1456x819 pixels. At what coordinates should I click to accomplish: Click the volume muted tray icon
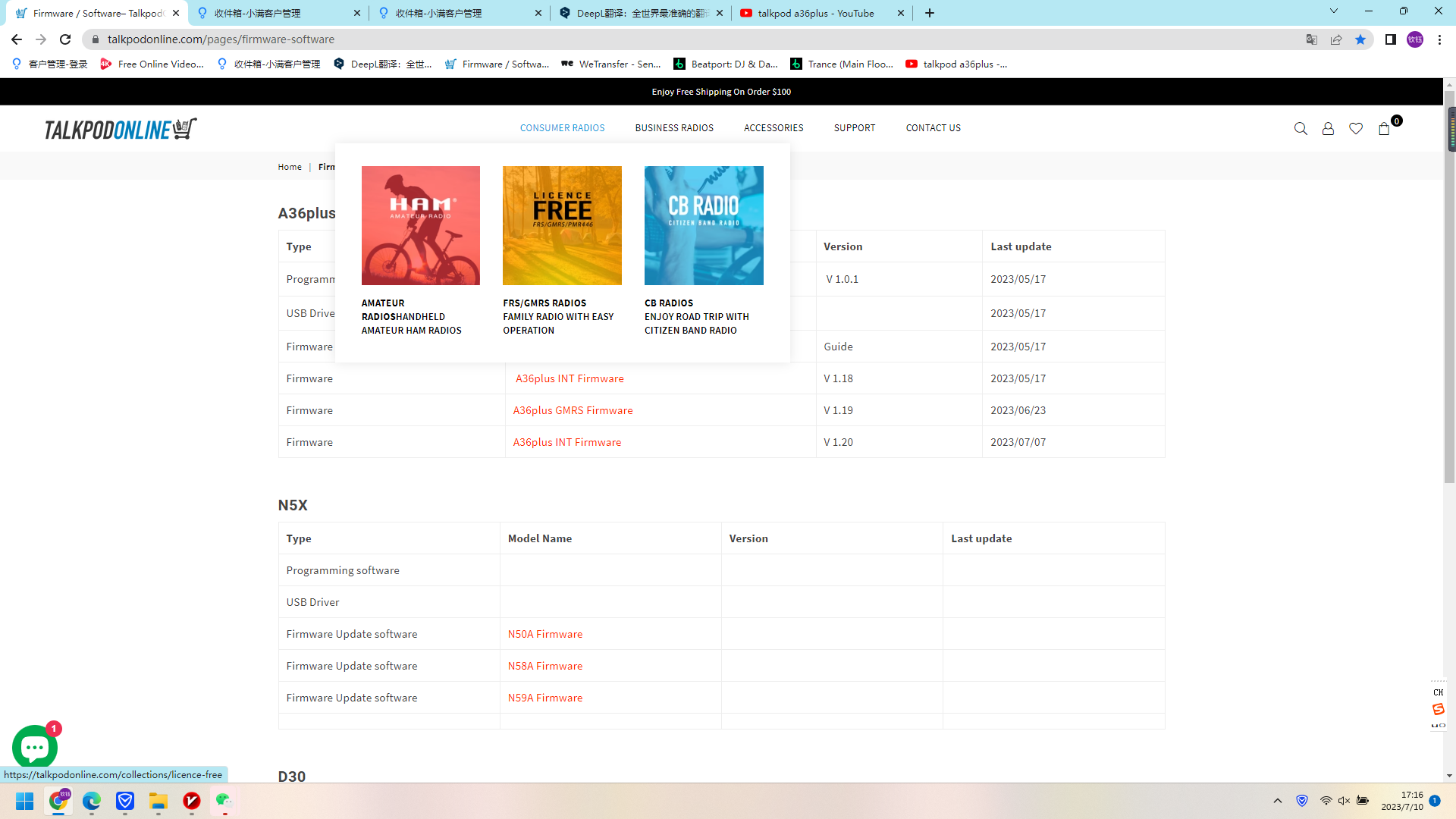[x=1344, y=801]
